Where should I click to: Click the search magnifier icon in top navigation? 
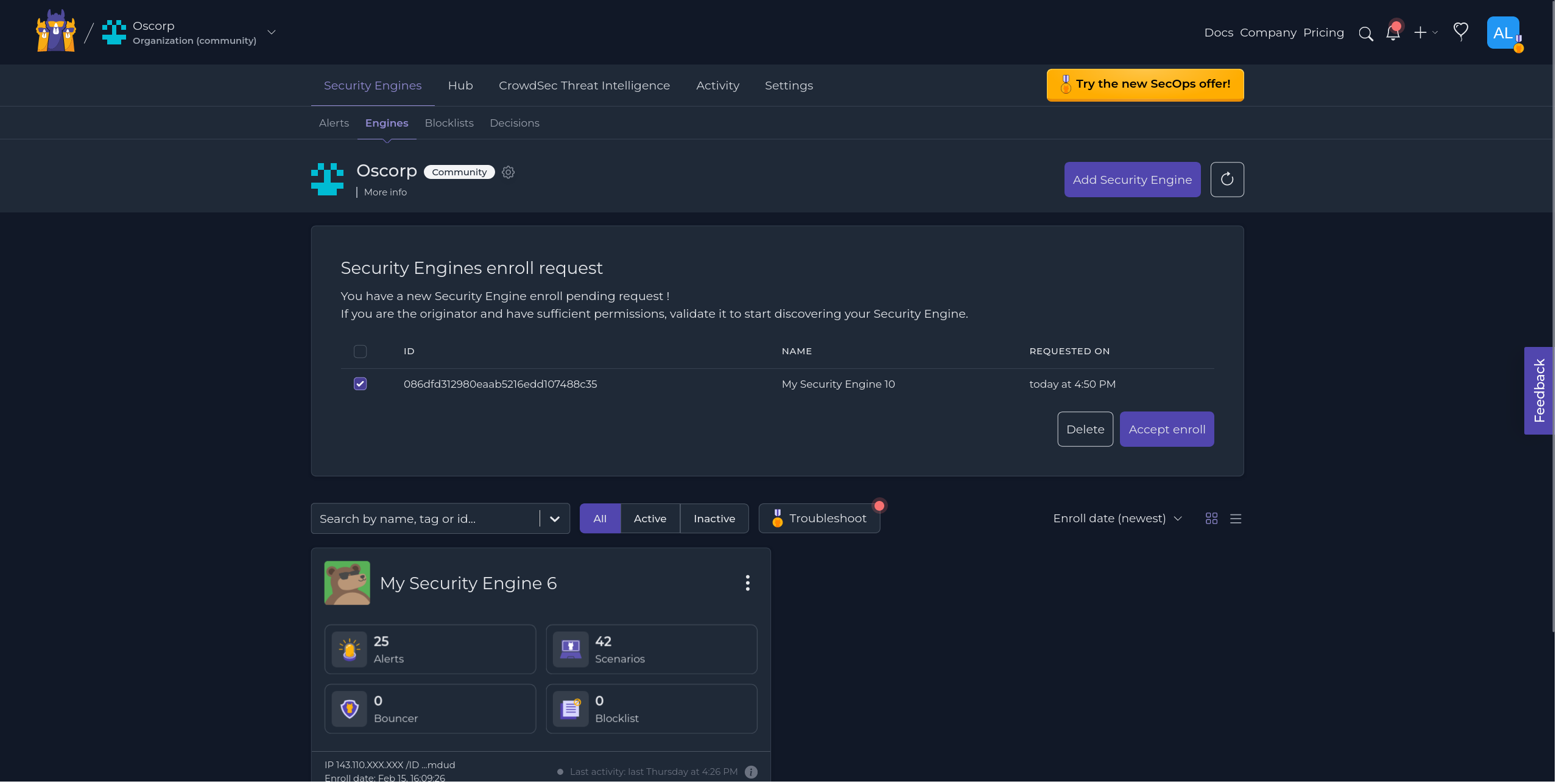[x=1366, y=33]
